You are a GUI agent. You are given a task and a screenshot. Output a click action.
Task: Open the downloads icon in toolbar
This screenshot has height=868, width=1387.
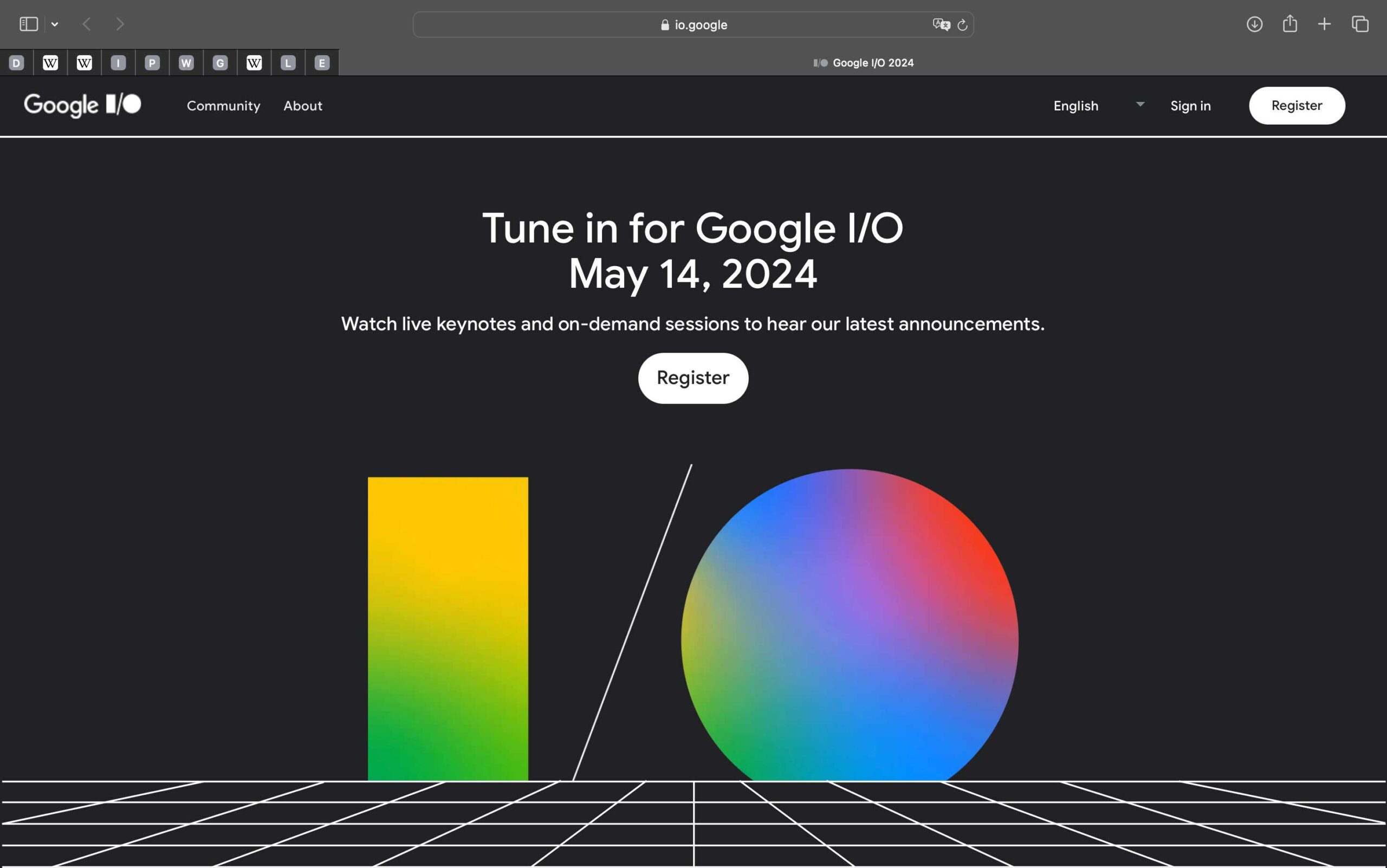coord(1254,24)
